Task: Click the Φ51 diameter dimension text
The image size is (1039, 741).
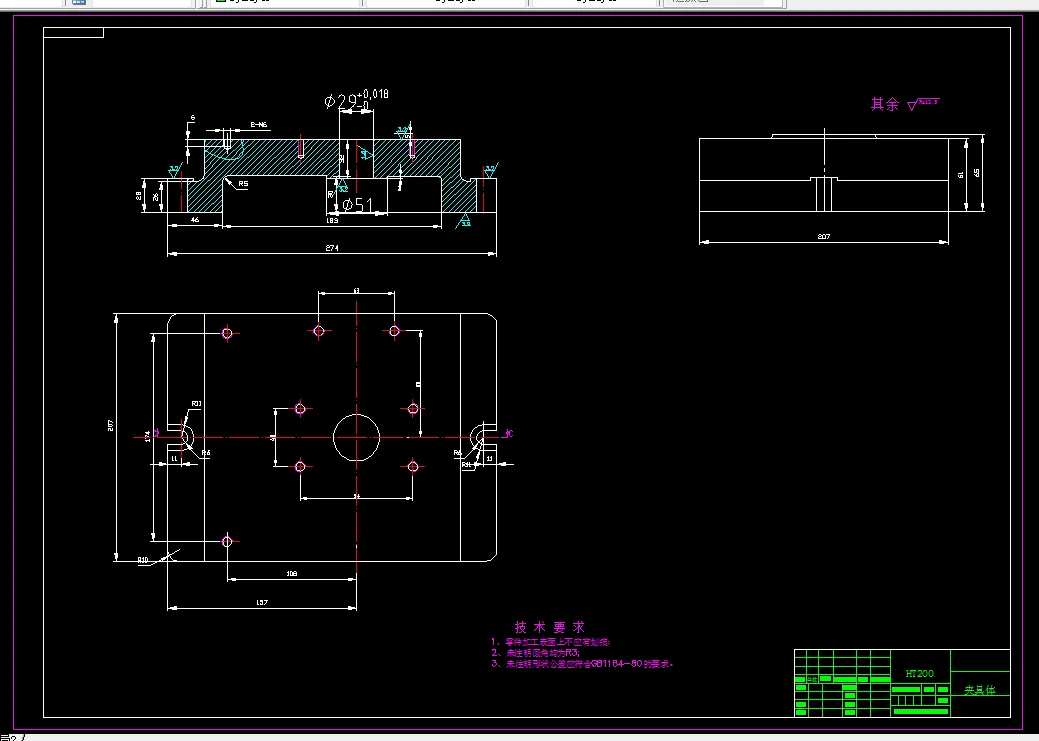Action: (x=358, y=205)
